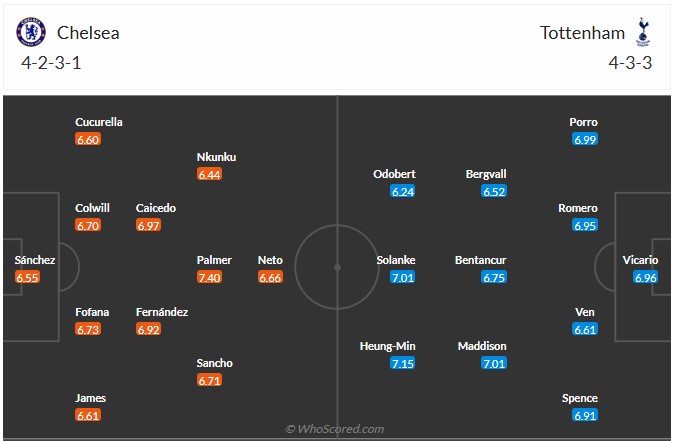
Task: Select player Solanke in attack
Action: coord(396,260)
